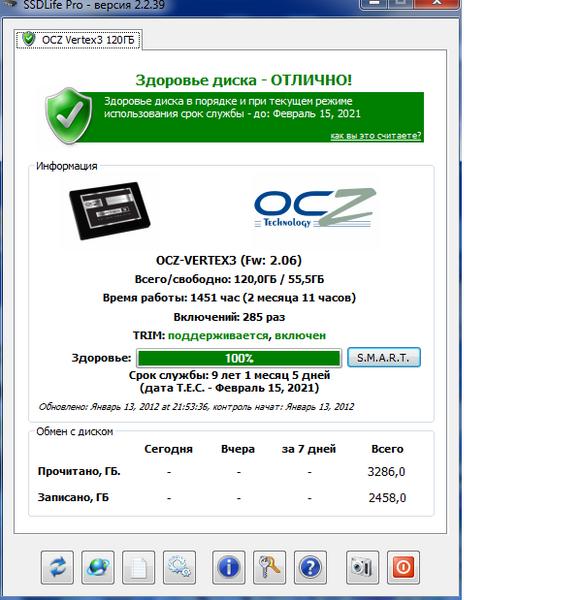Viewport: 582px width, 600px height.
Task: Select the OCZ Vertex3 120ГБ tab
Action: [79, 40]
